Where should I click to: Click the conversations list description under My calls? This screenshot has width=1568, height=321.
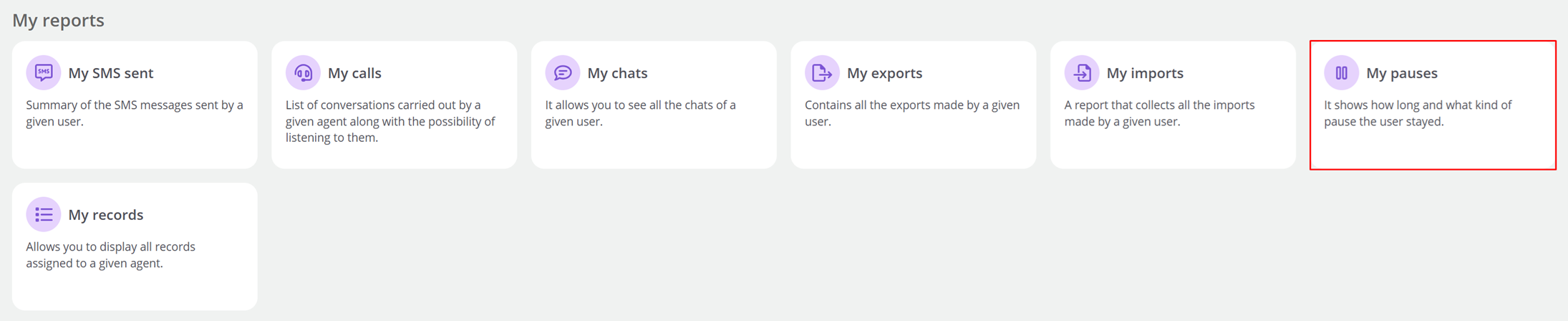pos(390,121)
